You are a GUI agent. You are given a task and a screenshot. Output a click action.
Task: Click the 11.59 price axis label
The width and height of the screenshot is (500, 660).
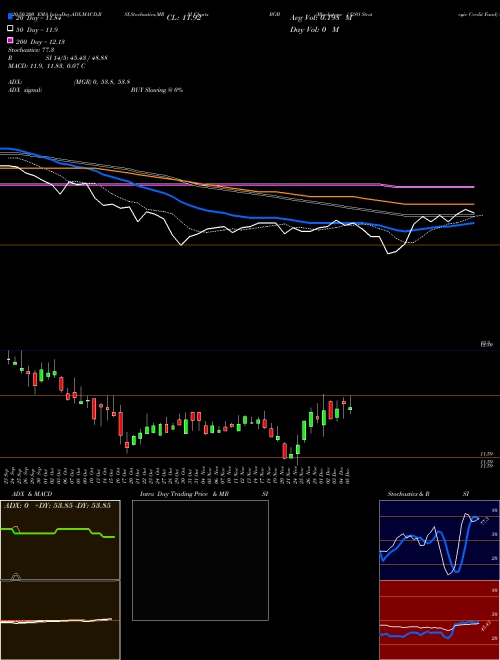[487, 454]
